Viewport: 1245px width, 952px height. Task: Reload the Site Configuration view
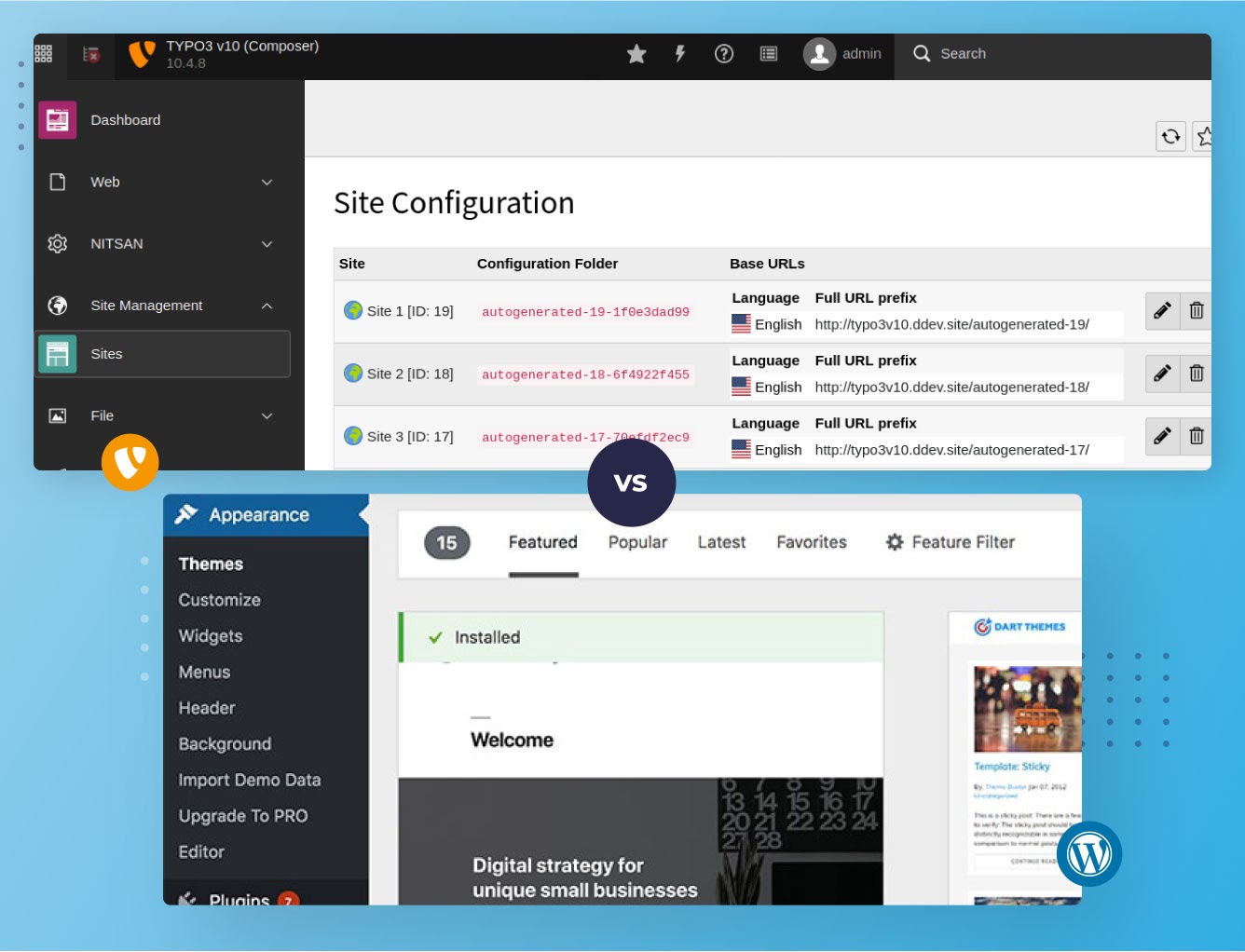point(1170,136)
